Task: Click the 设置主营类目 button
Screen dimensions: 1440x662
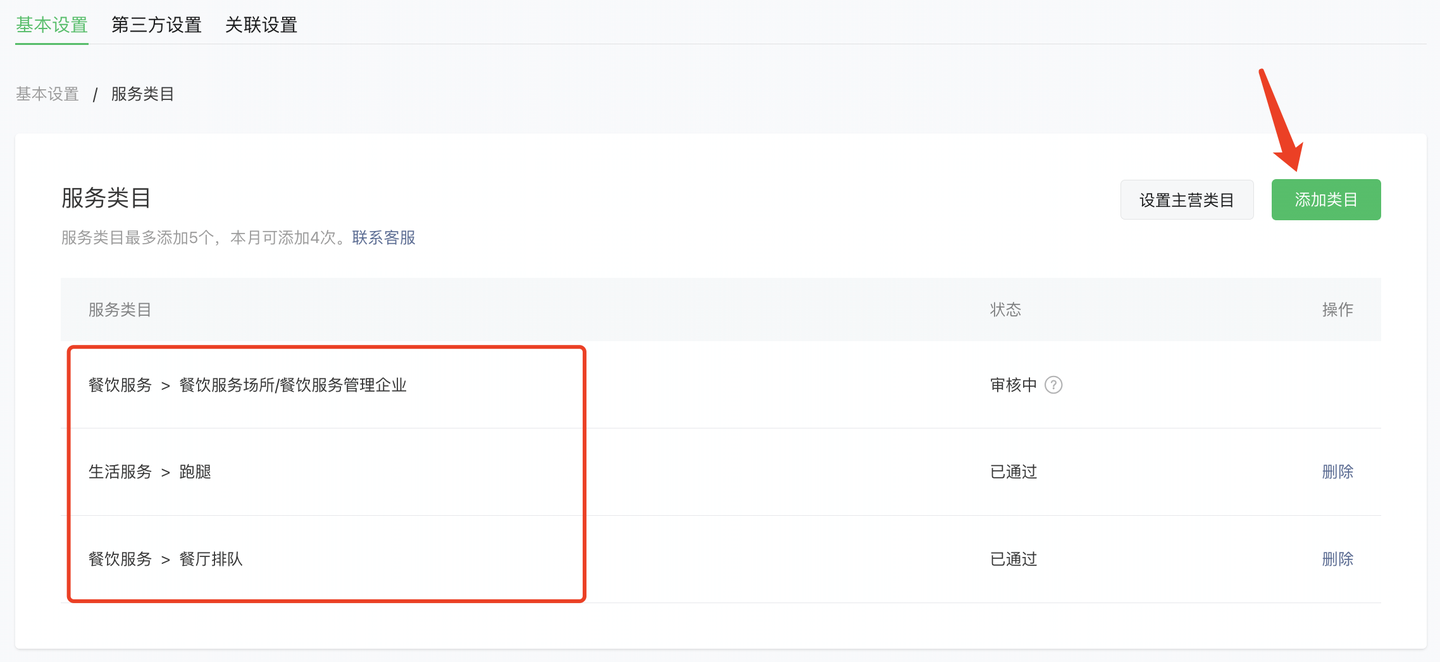Action: [x=1187, y=200]
